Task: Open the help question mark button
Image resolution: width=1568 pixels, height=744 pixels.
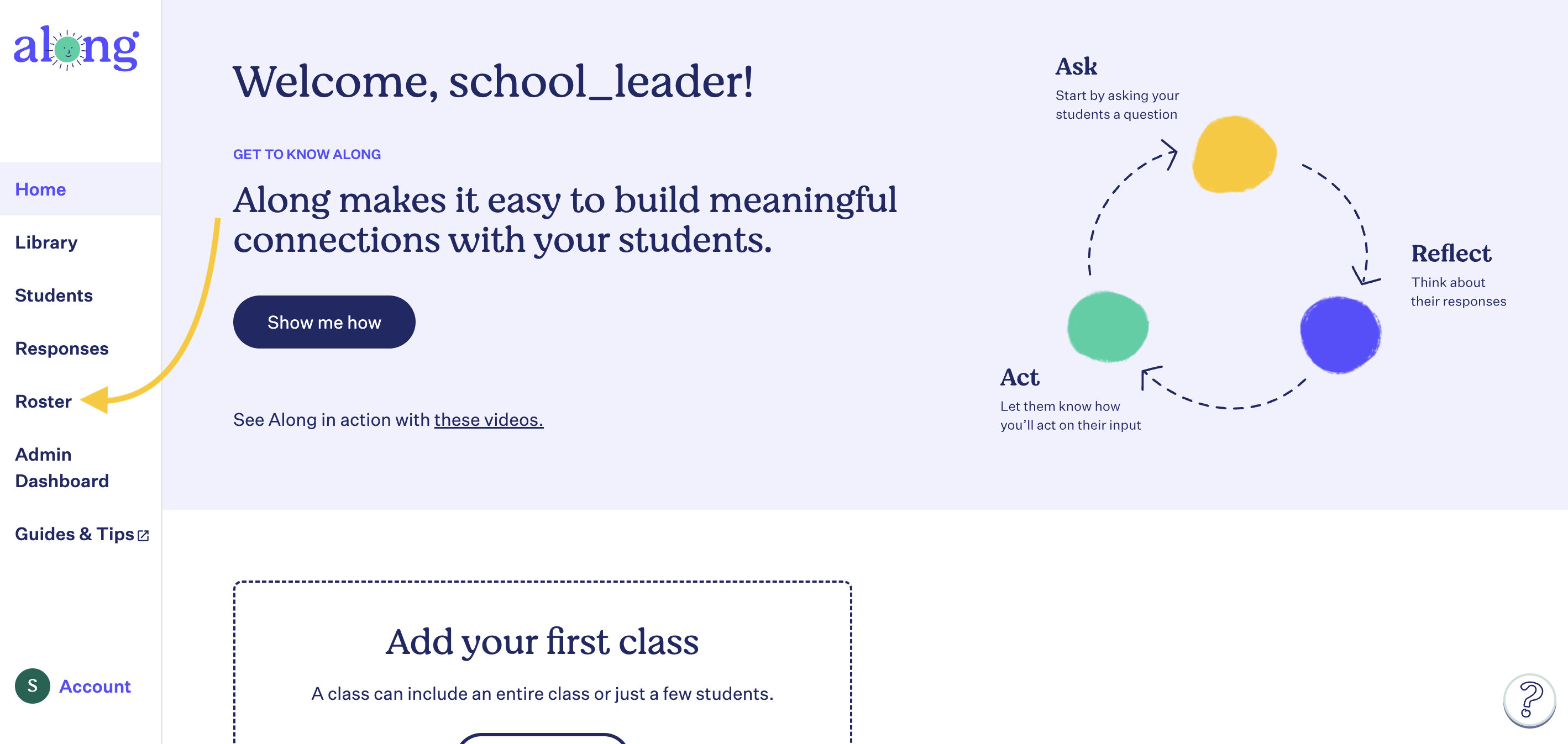Action: tap(1529, 700)
